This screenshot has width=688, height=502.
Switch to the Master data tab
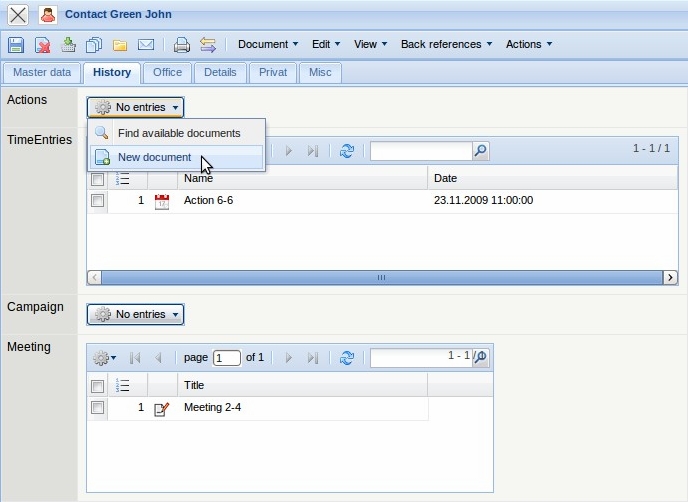pyautogui.click(x=42, y=73)
